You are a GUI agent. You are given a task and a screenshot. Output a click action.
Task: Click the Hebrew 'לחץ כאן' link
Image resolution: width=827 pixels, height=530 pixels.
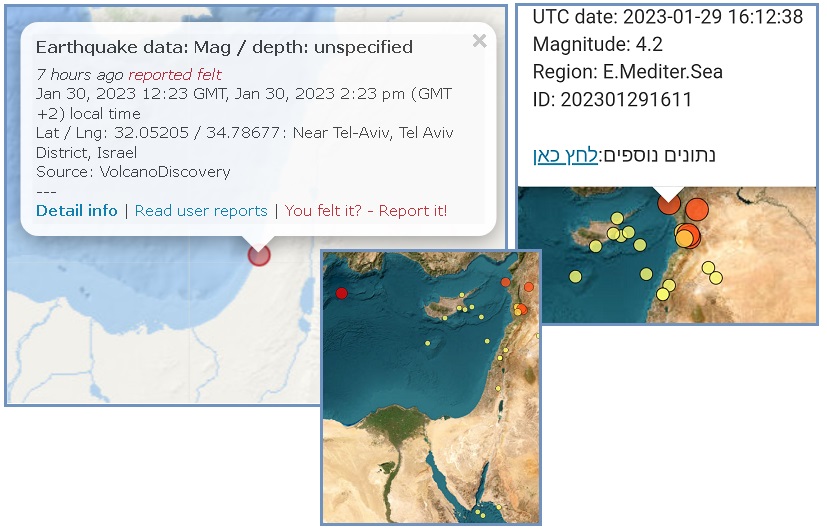[x=565, y=155]
